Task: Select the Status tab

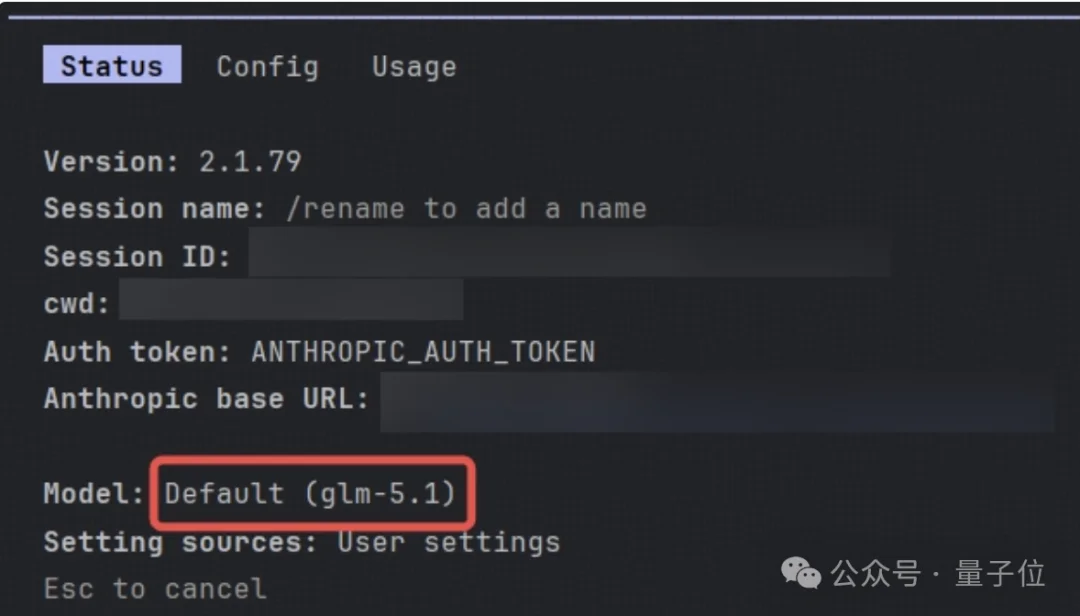Action: 111,64
